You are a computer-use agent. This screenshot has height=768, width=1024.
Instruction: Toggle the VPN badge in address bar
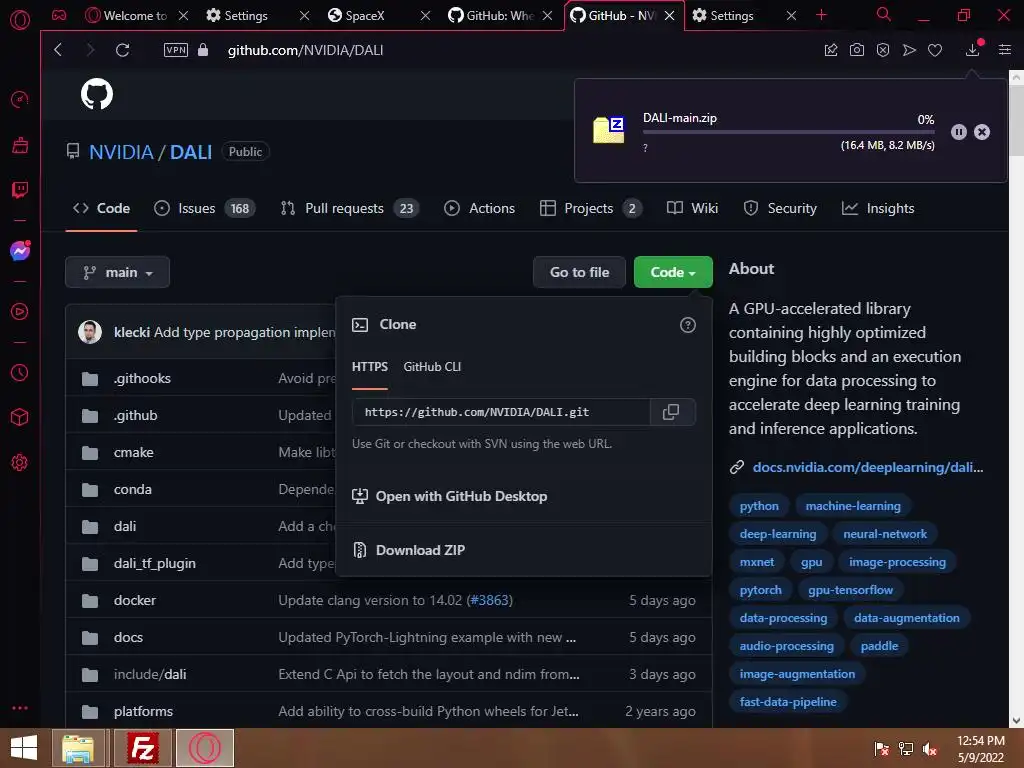coord(176,50)
